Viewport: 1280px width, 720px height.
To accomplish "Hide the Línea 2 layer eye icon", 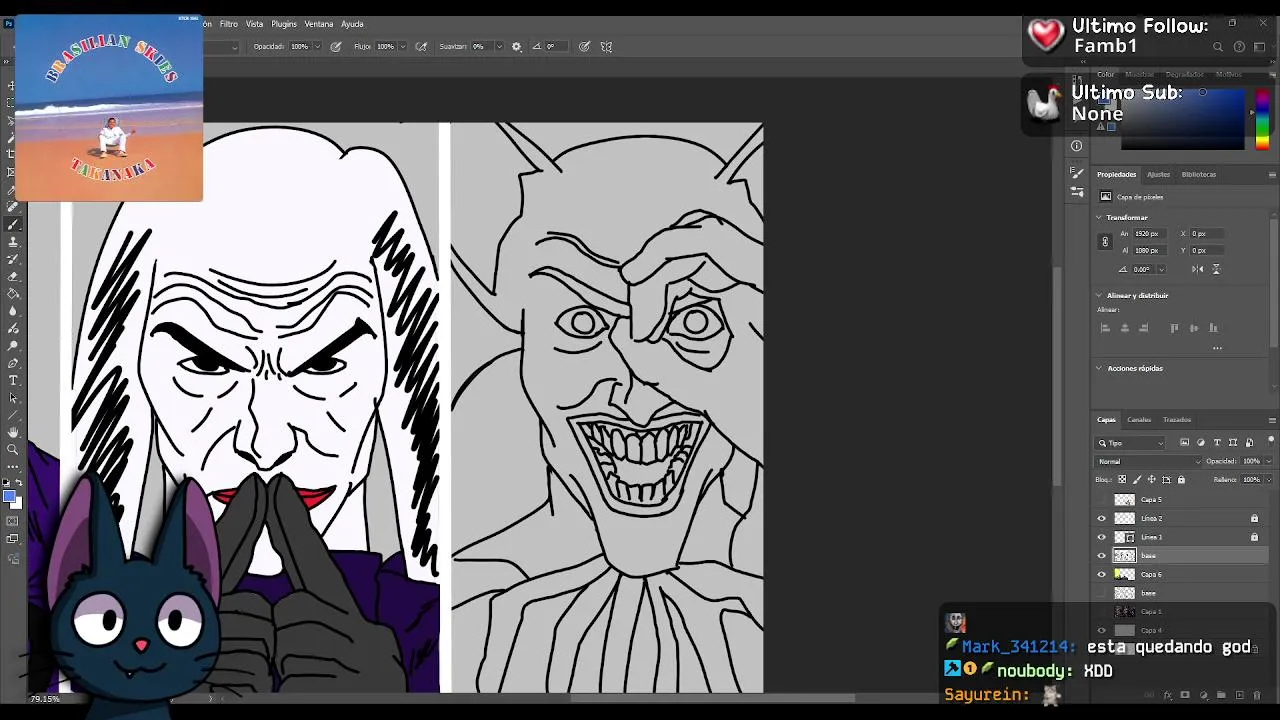I will tap(1102, 518).
